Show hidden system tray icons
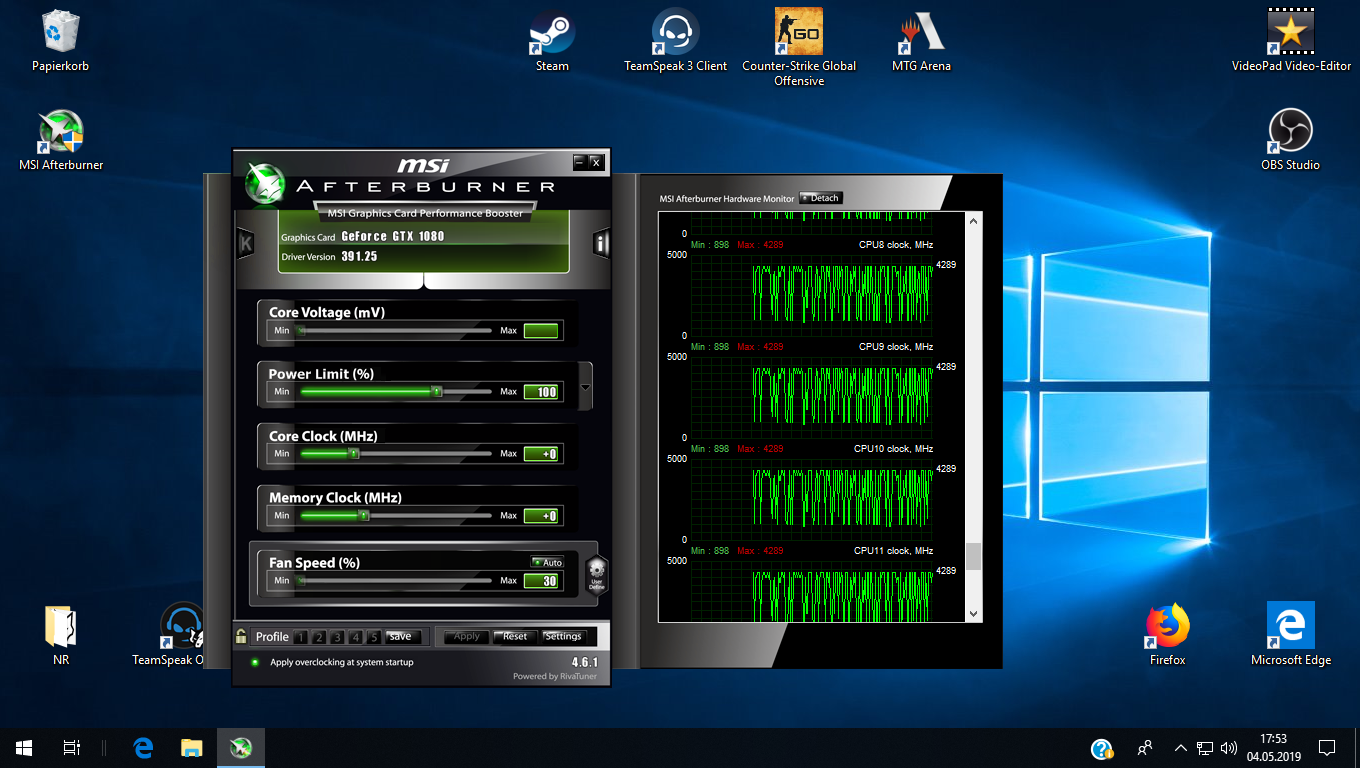This screenshot has width=1360, height=768. pyautogui.click(x=1180, y=748)
